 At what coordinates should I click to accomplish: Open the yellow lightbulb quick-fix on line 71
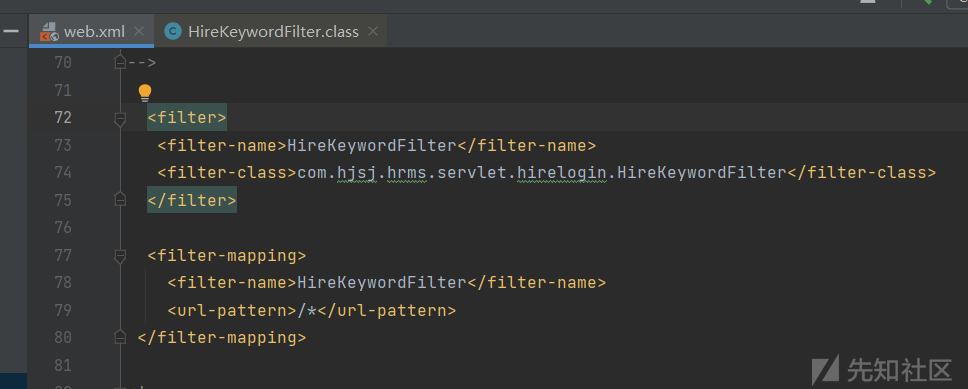click(144, 93)
